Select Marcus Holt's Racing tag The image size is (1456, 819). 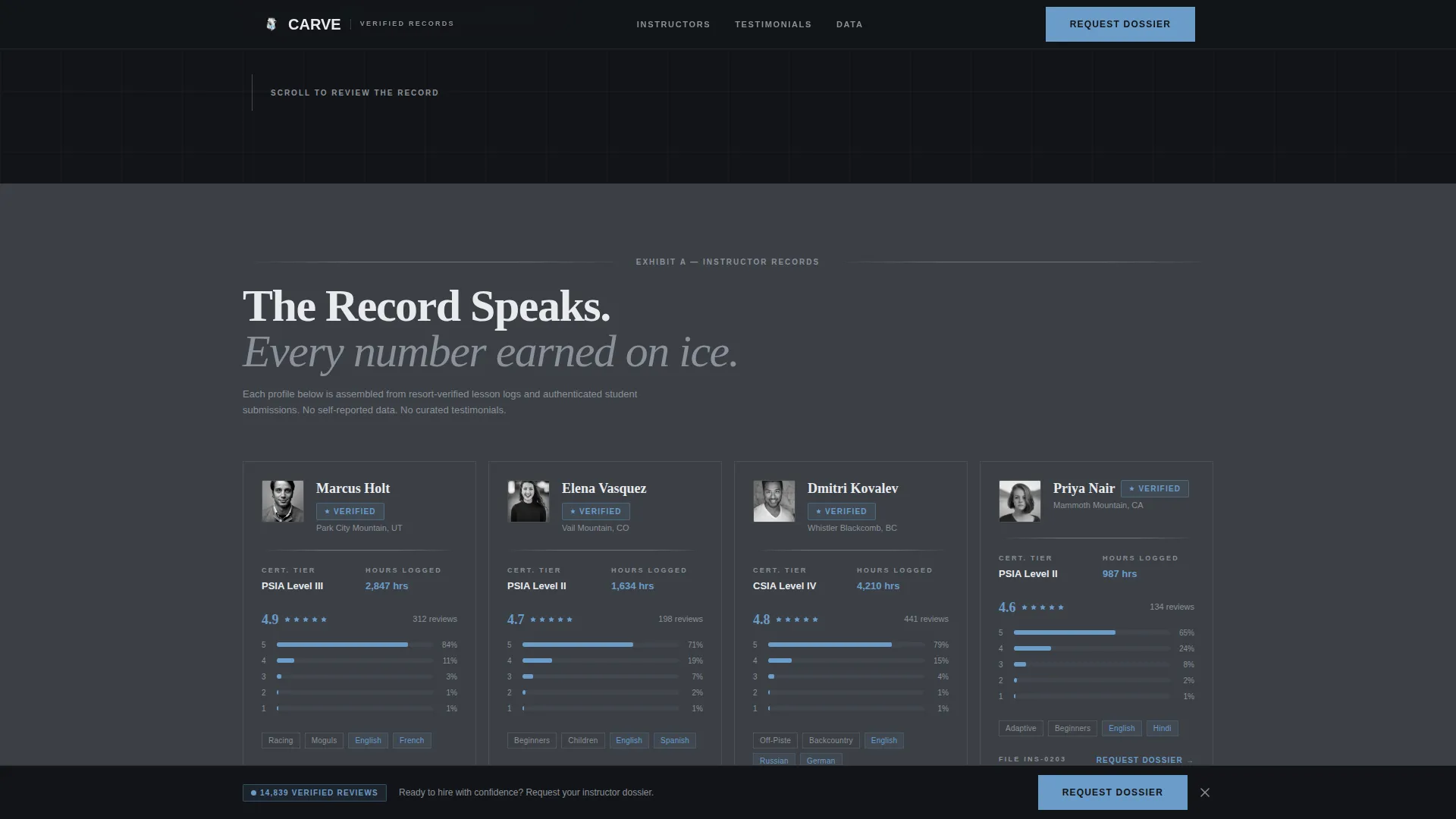pyautogui.click(x=281, y=741)
